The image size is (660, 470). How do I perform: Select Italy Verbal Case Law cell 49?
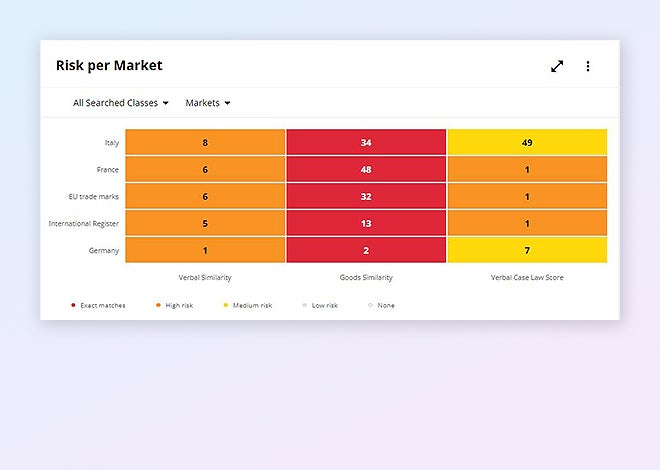pyautogui.click(x=527, y=142)
